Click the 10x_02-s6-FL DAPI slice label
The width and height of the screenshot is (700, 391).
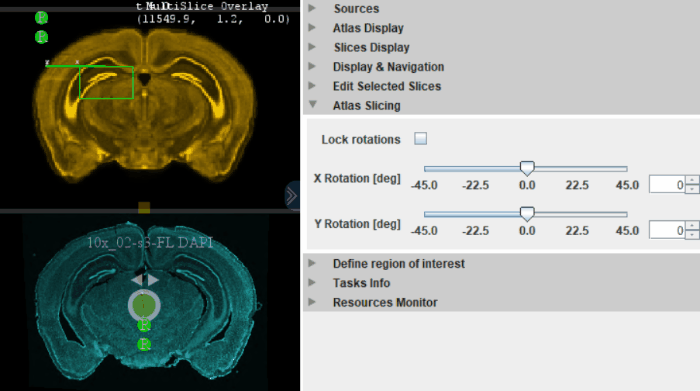[x=150, y=242]
